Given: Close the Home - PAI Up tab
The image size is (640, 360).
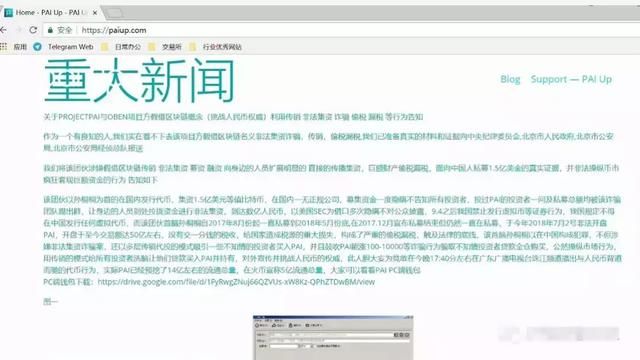Looking at the screenshot, I should pyautogui.click(x=95, y=13).
